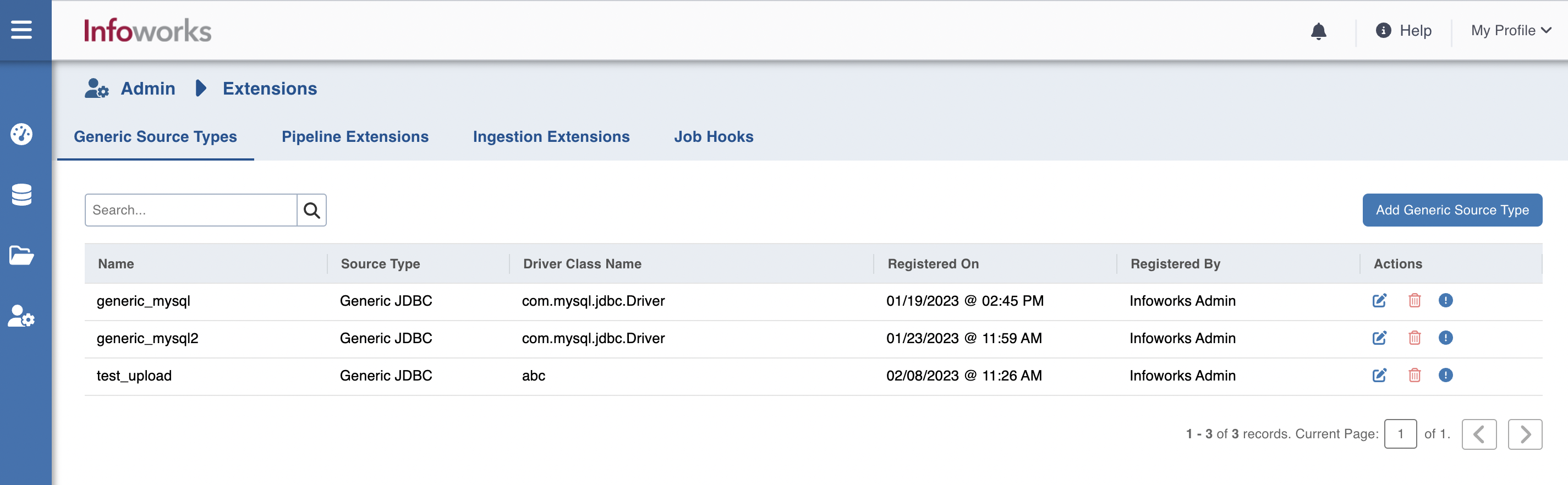Click Generic JDBC in test_upload row

click(386, 376)
